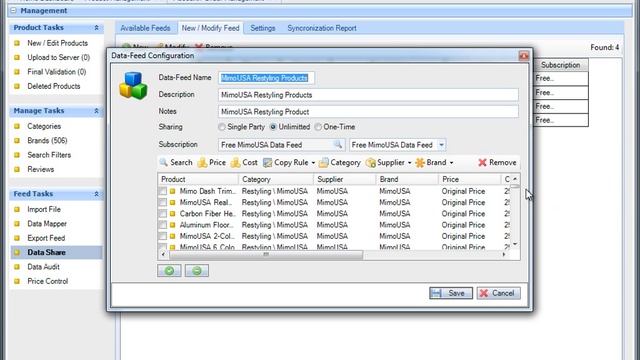Click the Description input field

(368, 95)
